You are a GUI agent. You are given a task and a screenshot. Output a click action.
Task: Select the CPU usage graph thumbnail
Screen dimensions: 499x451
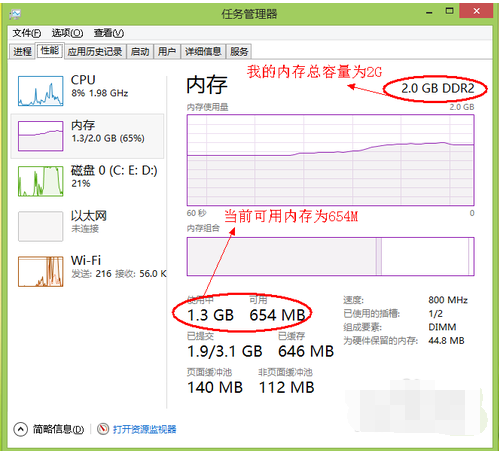click(41, 91)
